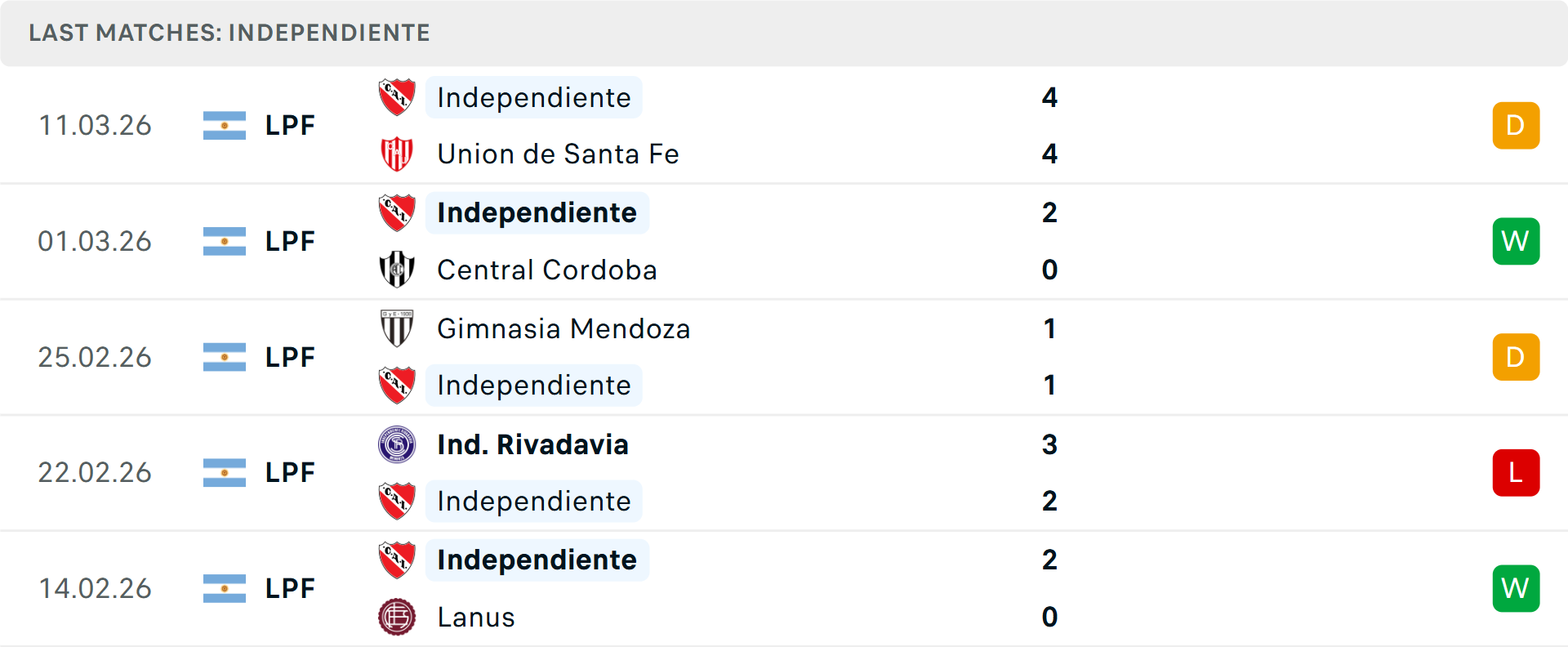Click the Independiente crest in the Rivadavia match row

click(396, 501)
